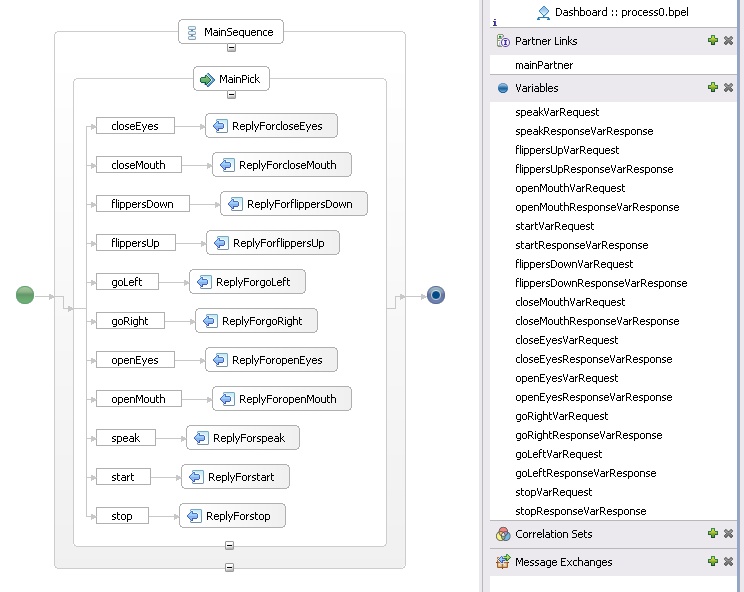The image size is (744, 592).
Task: Select the speakVarRequest variable
Action: pyautogui.click(x=557, y=112)
